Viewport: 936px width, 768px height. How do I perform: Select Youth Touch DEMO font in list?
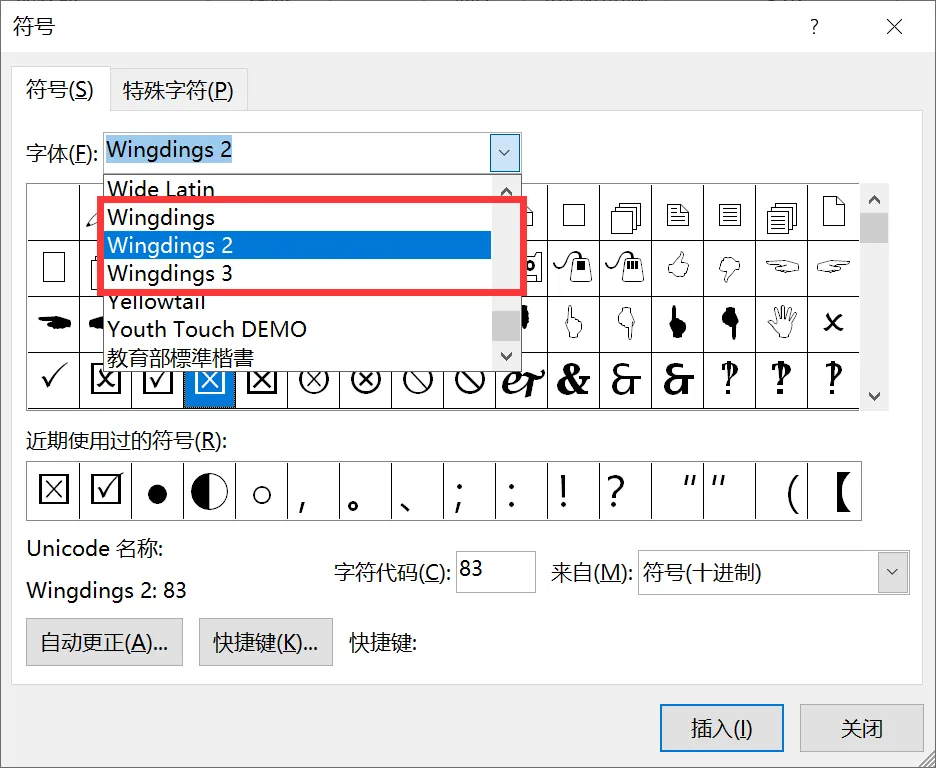[x=207, y=329]
